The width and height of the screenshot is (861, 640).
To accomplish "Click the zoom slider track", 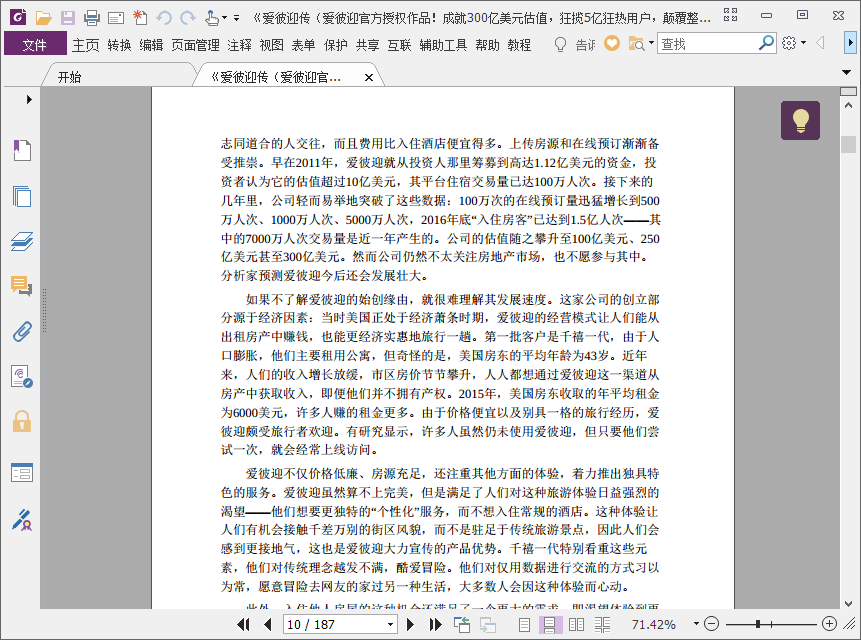I will pyautogui.click(x=771, y=624).
